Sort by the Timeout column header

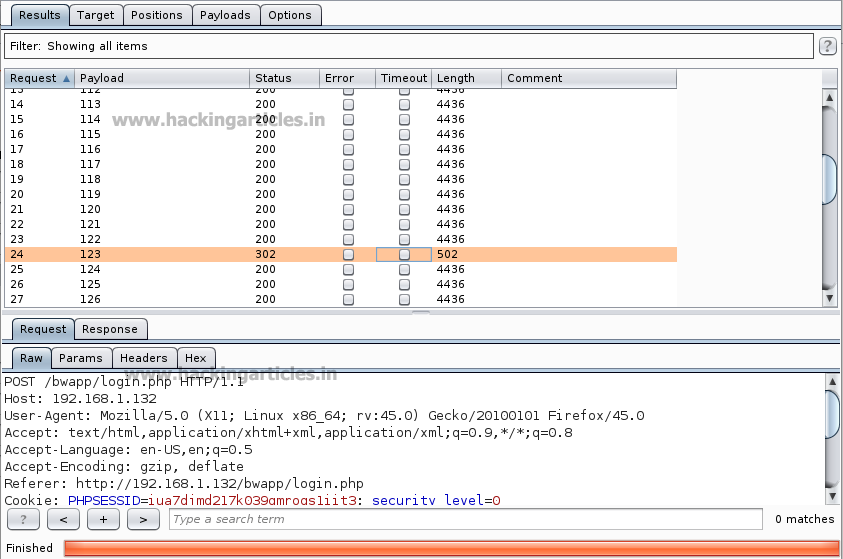(x=403, y=78)
